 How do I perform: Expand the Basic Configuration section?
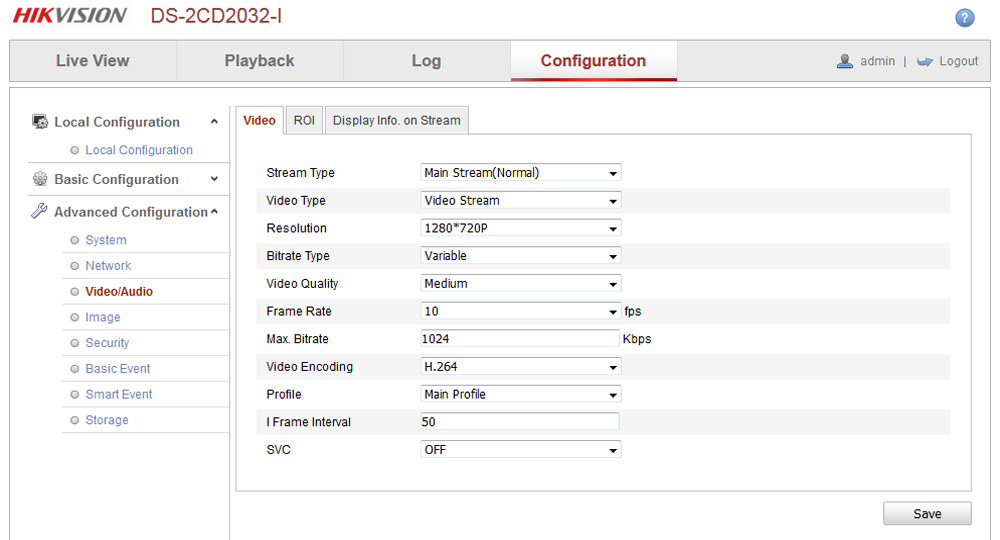pyautogui.click(x=214, y=179)
